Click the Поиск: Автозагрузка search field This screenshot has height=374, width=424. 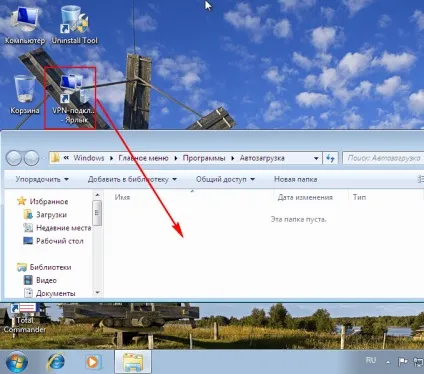pyautogui.click(x=383, y=158)
